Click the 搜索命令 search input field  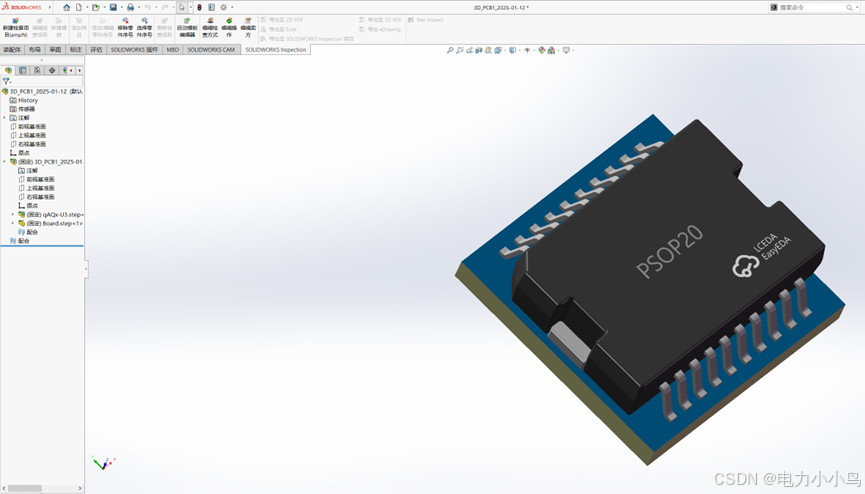click(814, 7)
